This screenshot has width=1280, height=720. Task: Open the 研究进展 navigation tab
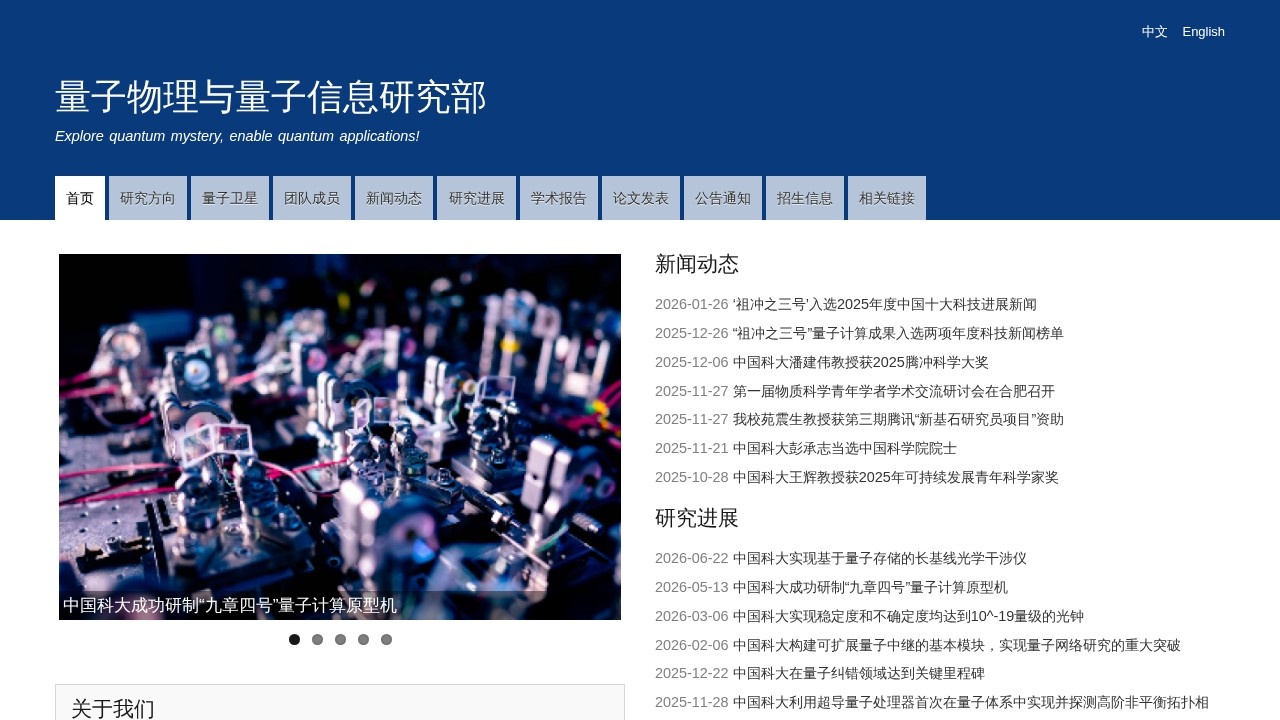click(476, 198)
